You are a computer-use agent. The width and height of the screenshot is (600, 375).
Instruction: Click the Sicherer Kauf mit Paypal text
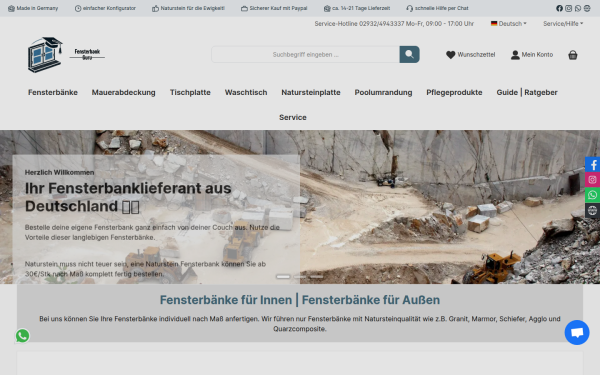pyautogui.click(x=278, y=8)
